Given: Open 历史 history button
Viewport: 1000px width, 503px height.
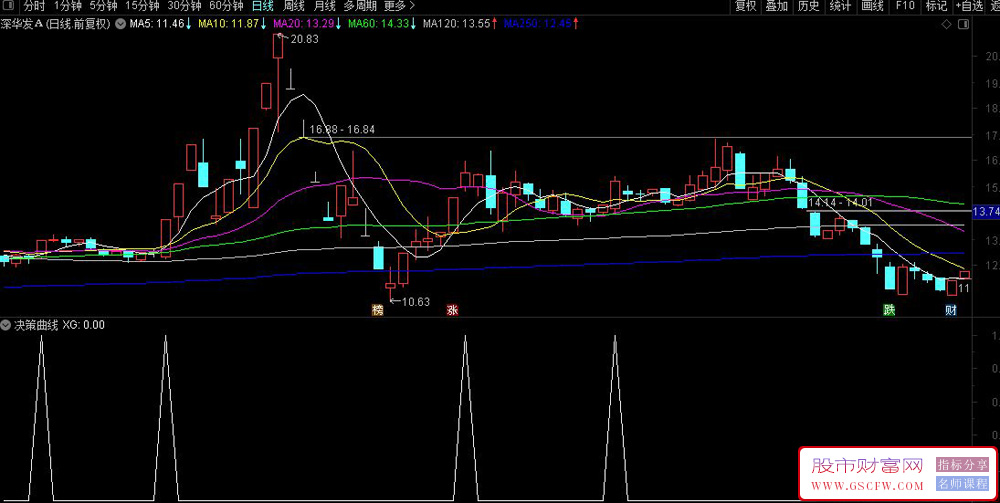Looking at the screenshot, I should pyautogui.click(x=809, y=6).
